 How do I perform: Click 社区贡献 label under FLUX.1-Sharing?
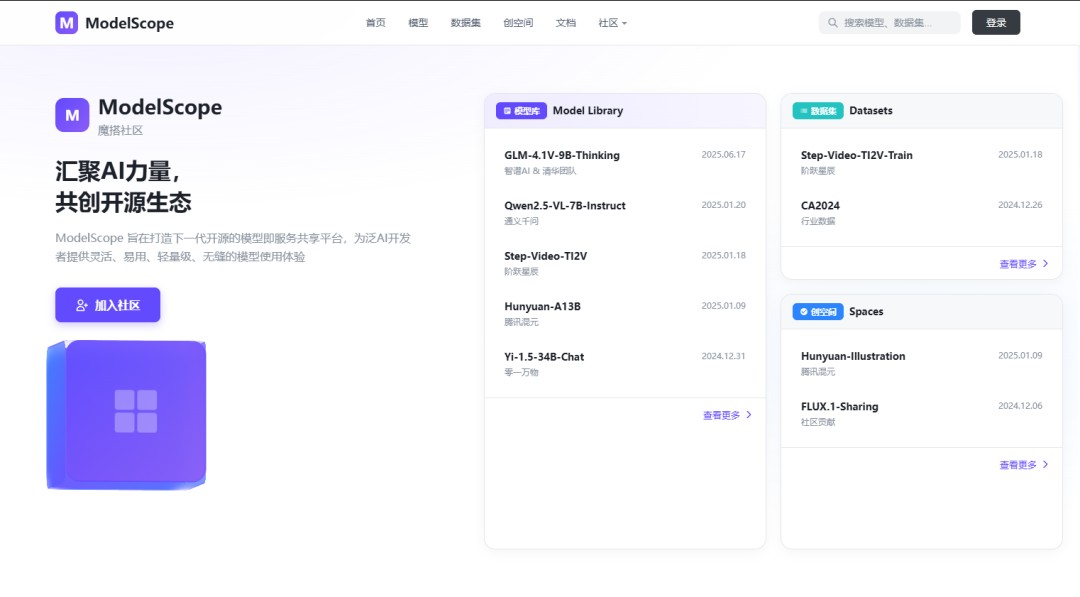tap(818, 423)
